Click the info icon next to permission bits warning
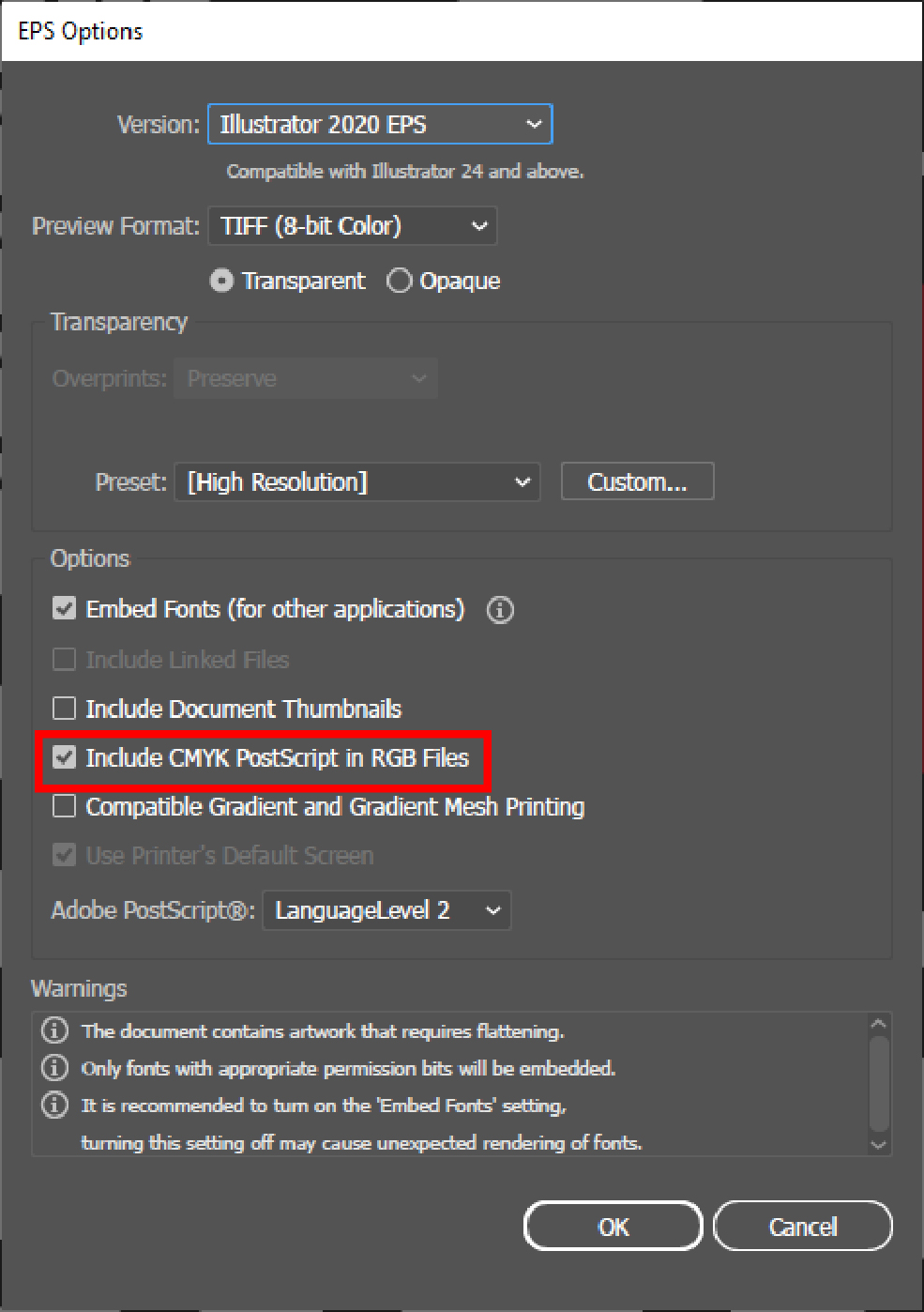This screenshot has width=924, height=1312. 55,1068
